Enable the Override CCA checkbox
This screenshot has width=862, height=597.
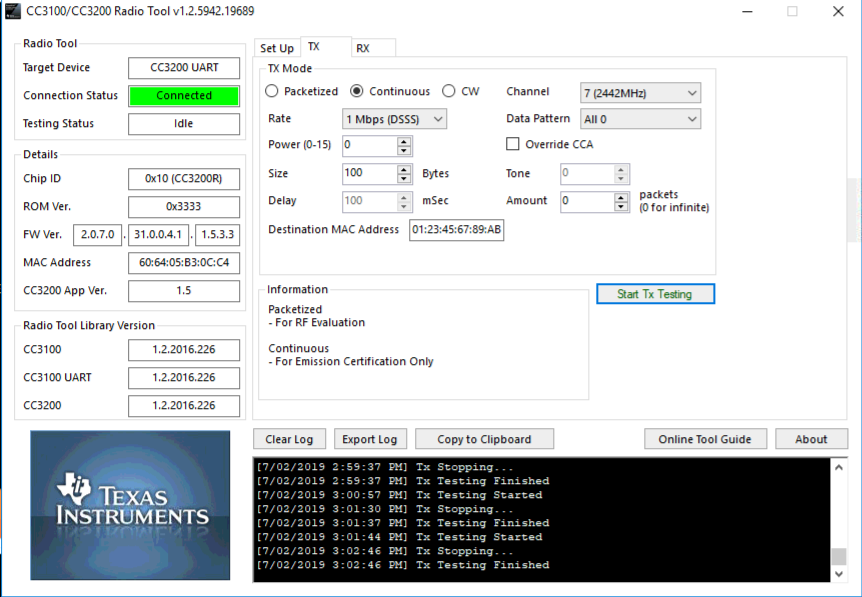coord(512,144)
